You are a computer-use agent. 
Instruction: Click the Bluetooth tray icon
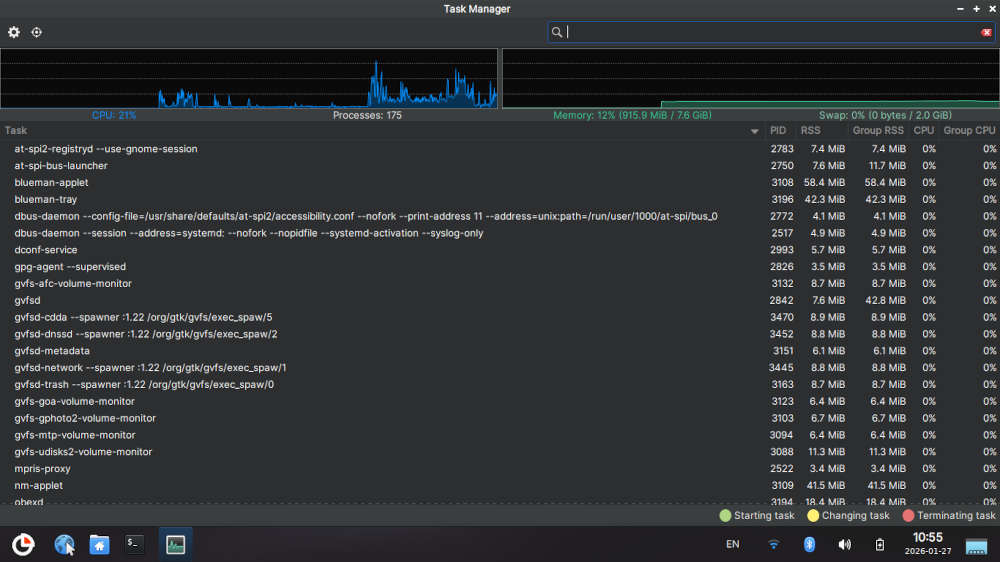pos(809,544)
